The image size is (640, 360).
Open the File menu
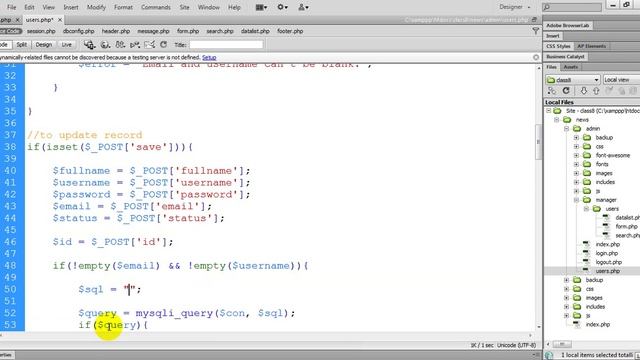12,7
